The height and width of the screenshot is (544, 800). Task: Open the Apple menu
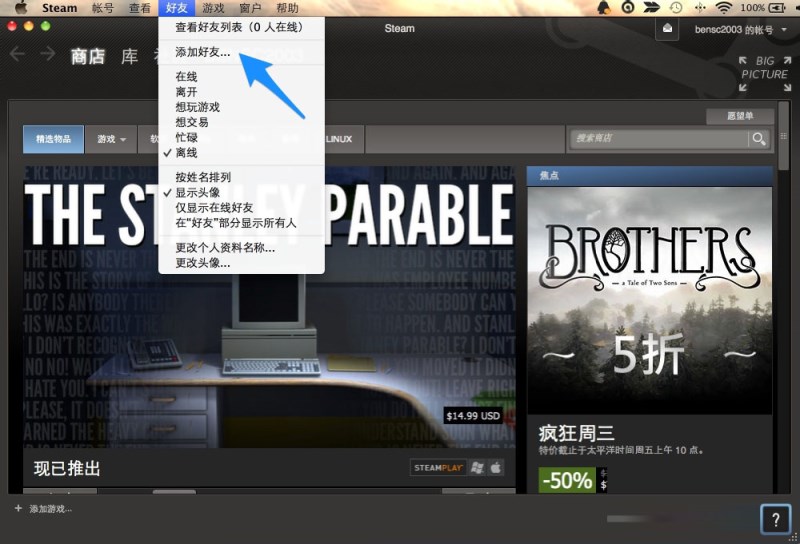pyautogui.click(x=20, y=8)
